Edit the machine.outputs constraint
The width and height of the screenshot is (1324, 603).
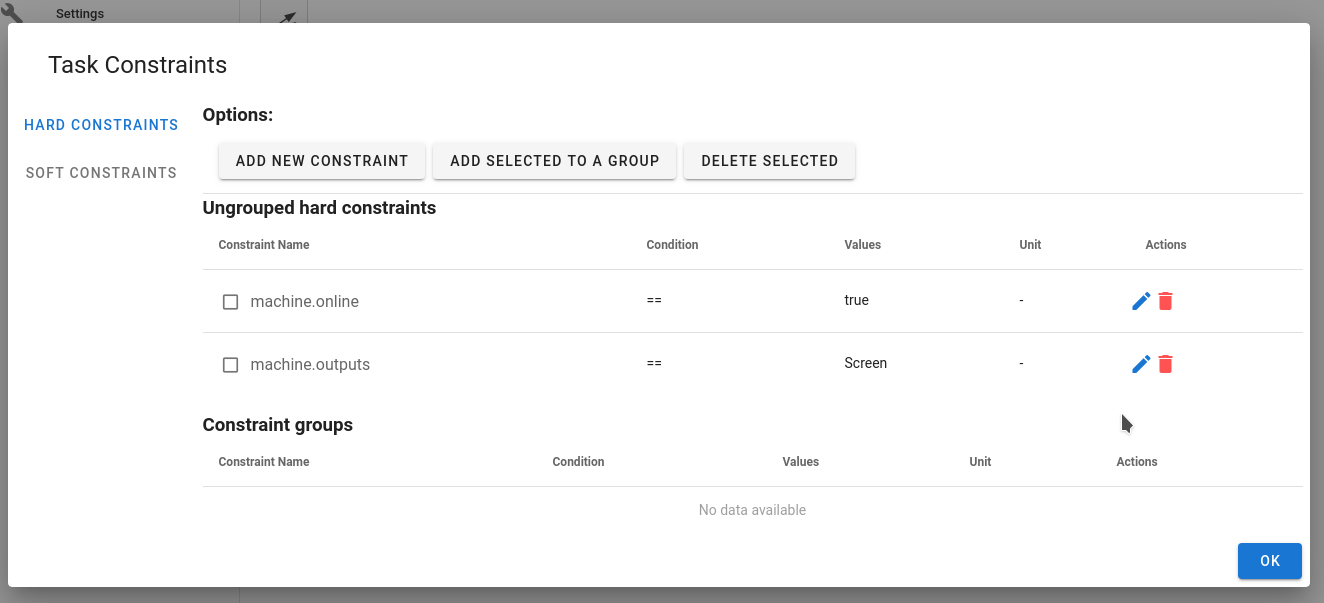(1140, 364)
